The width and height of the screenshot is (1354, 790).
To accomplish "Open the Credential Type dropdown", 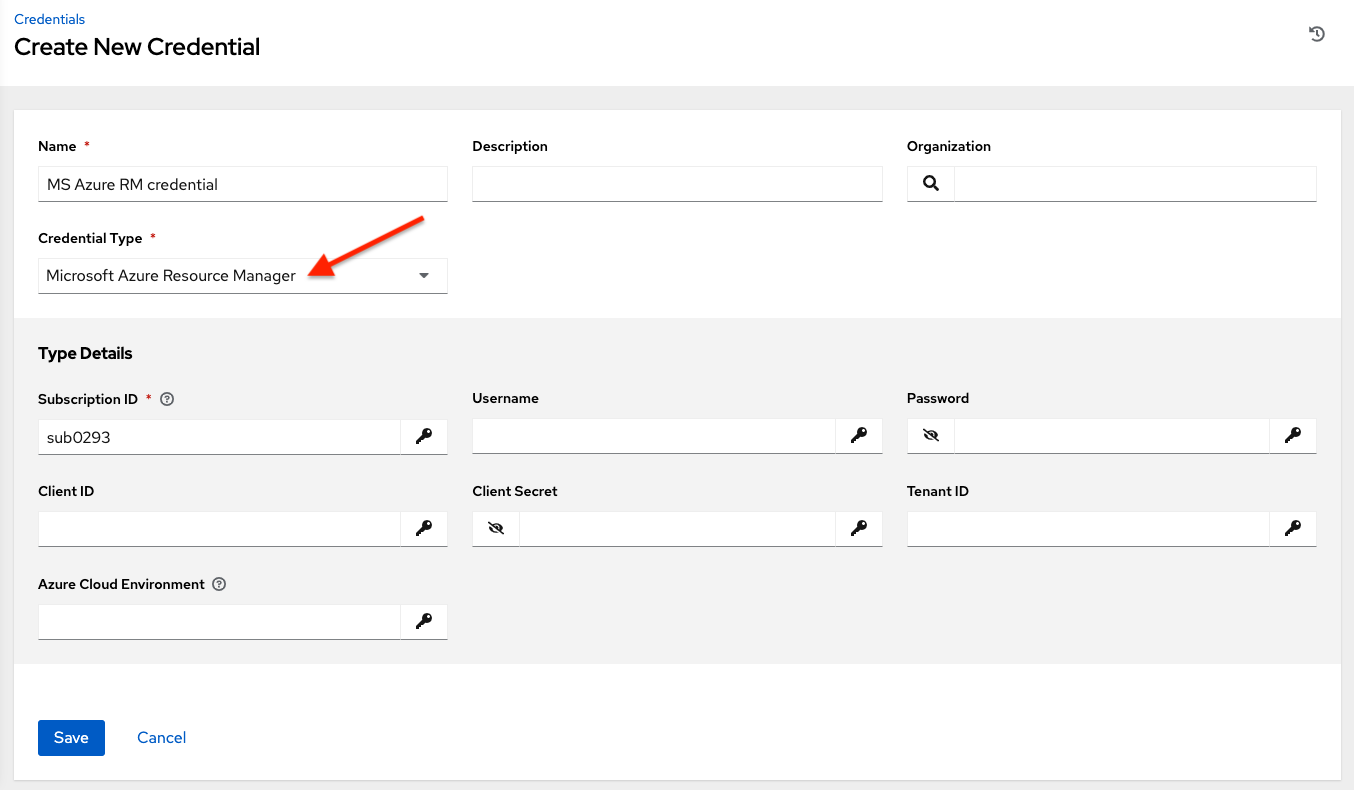I will point(423,275).
